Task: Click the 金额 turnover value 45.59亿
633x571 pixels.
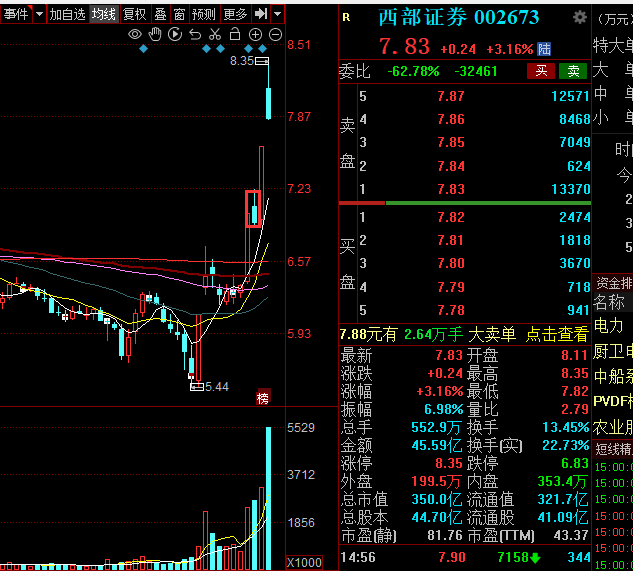Action: coord(437,445)
